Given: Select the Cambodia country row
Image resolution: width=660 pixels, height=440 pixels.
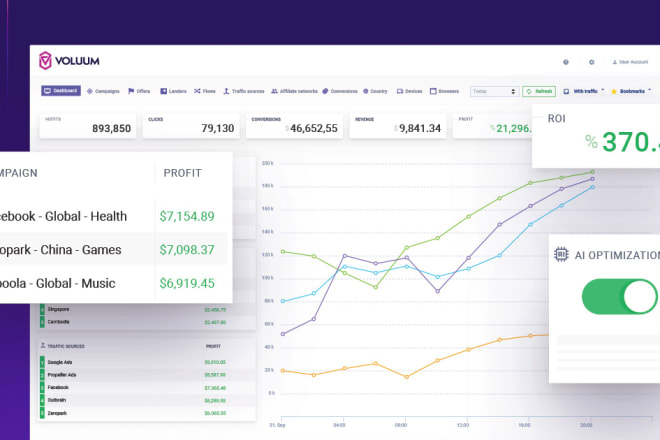Looking at the screenshot, I should coord(147,322).
